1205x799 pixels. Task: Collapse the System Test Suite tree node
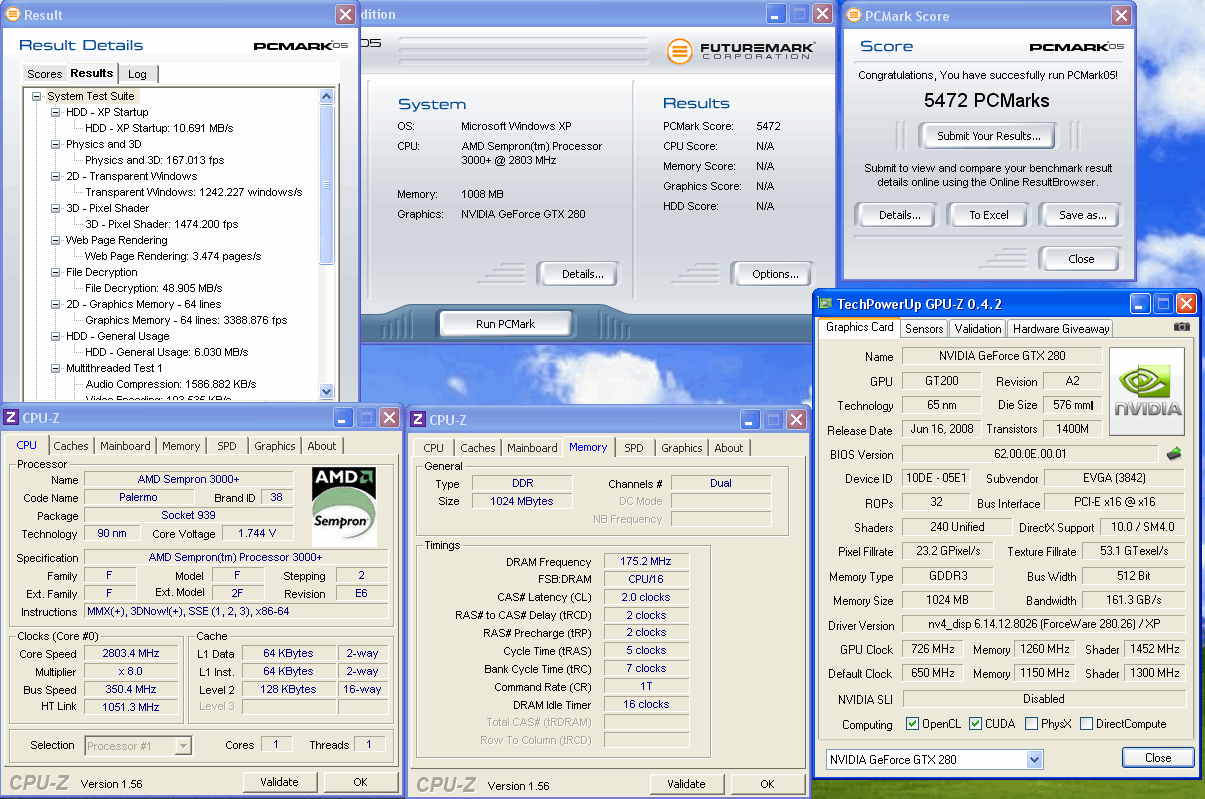click(36, 97)
